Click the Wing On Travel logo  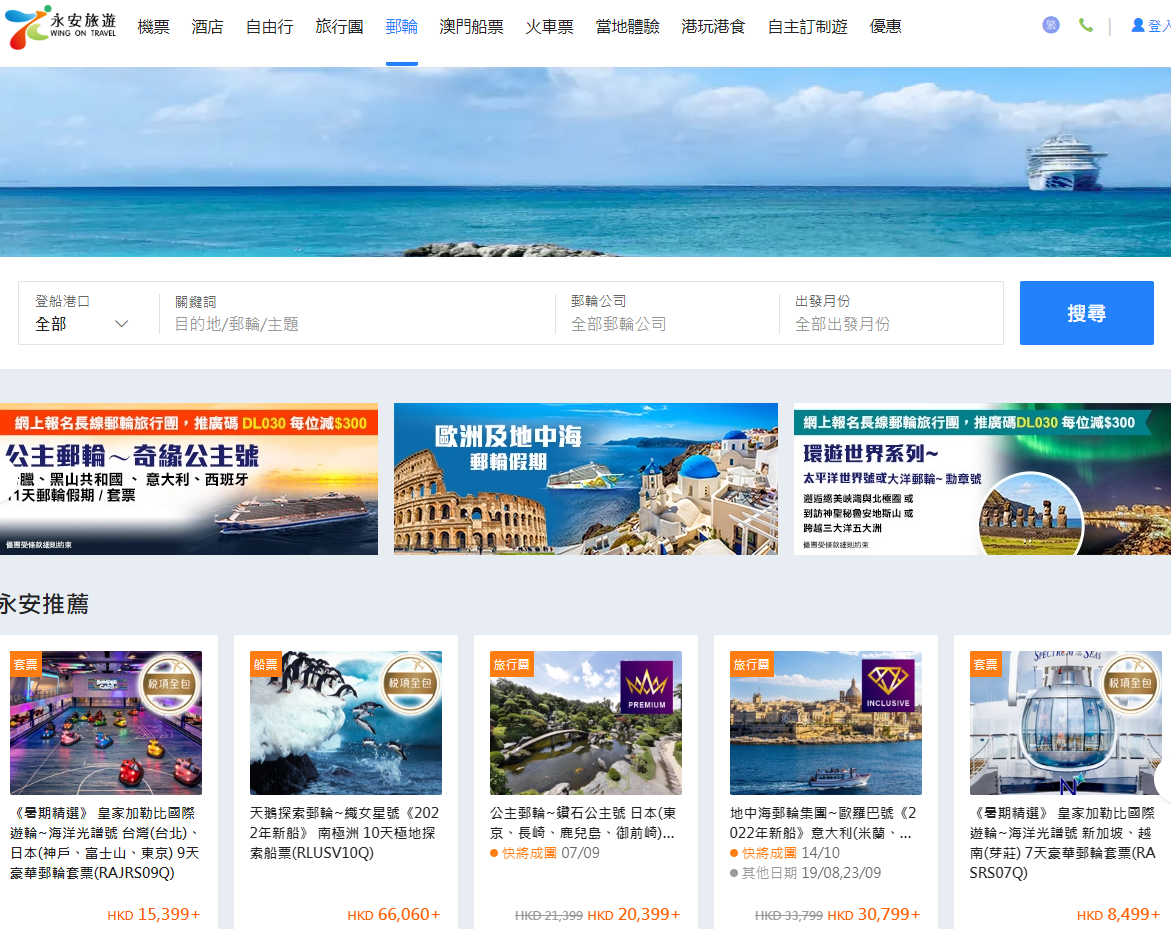(x=60, y=27)
